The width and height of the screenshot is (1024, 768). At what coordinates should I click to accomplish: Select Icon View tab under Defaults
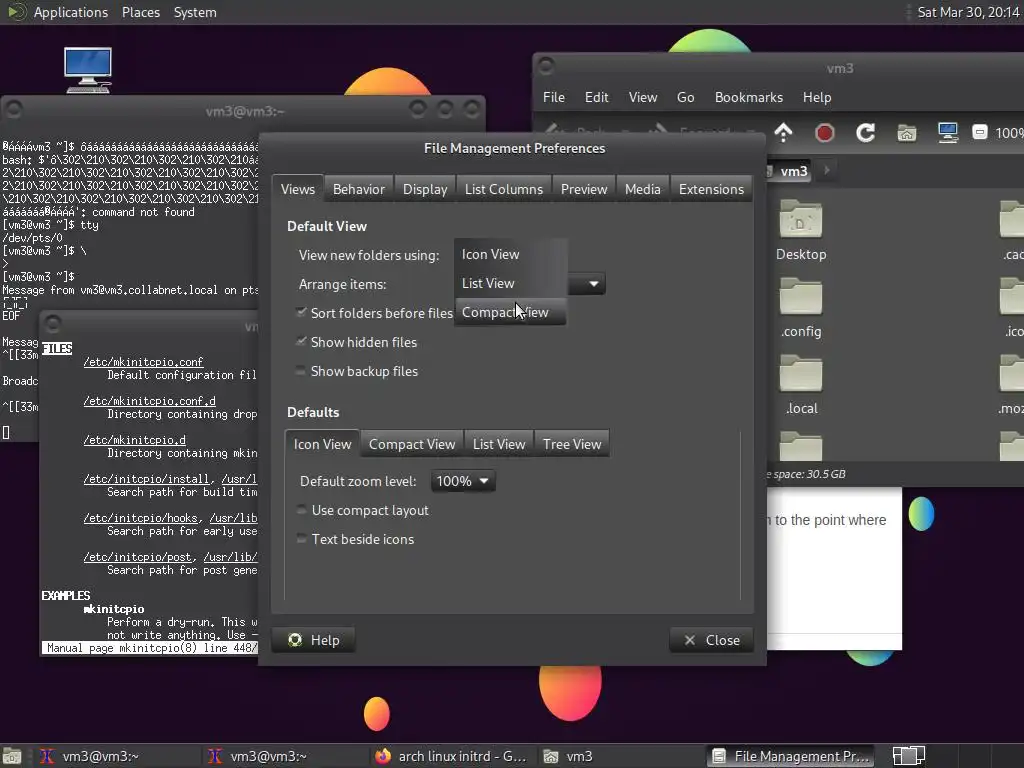(x=323, y=444)
